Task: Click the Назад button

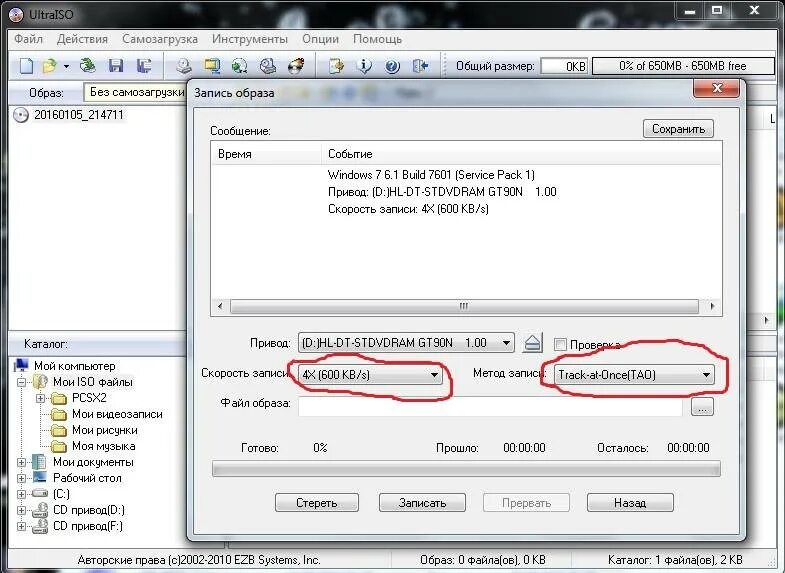Action: point(630,502)
